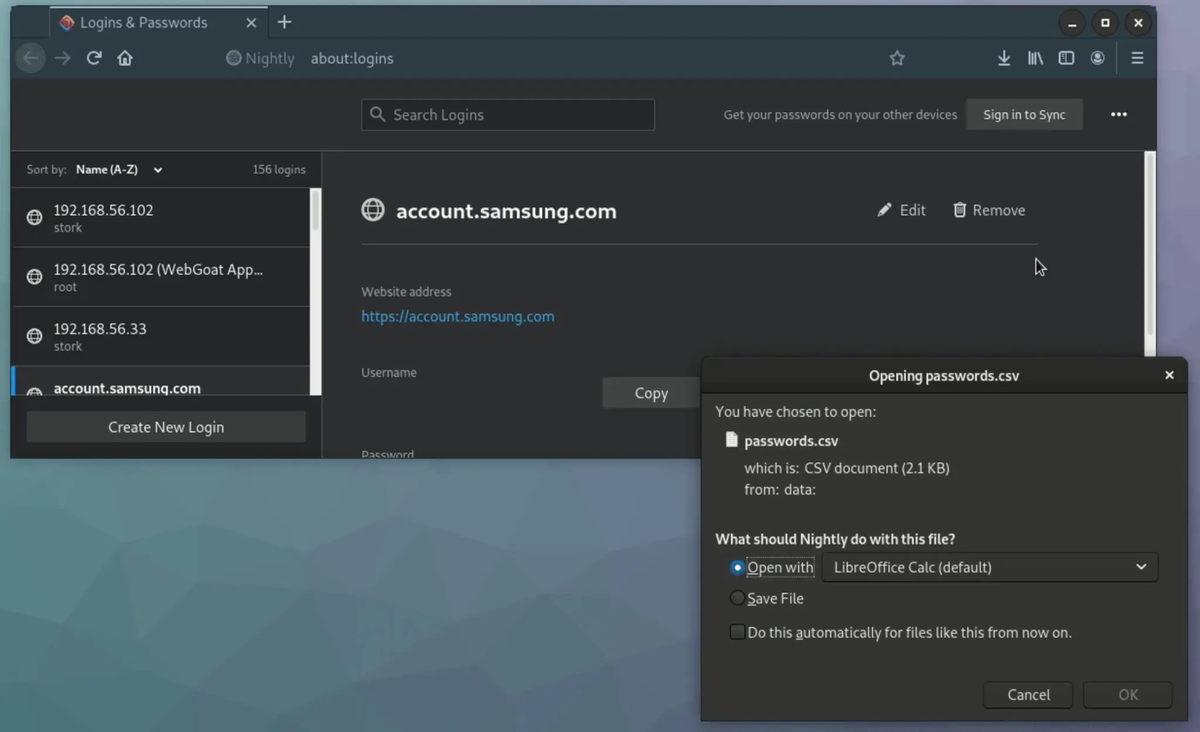Select the Open with radio button
1200x732 pixels.
pos(737,567)
